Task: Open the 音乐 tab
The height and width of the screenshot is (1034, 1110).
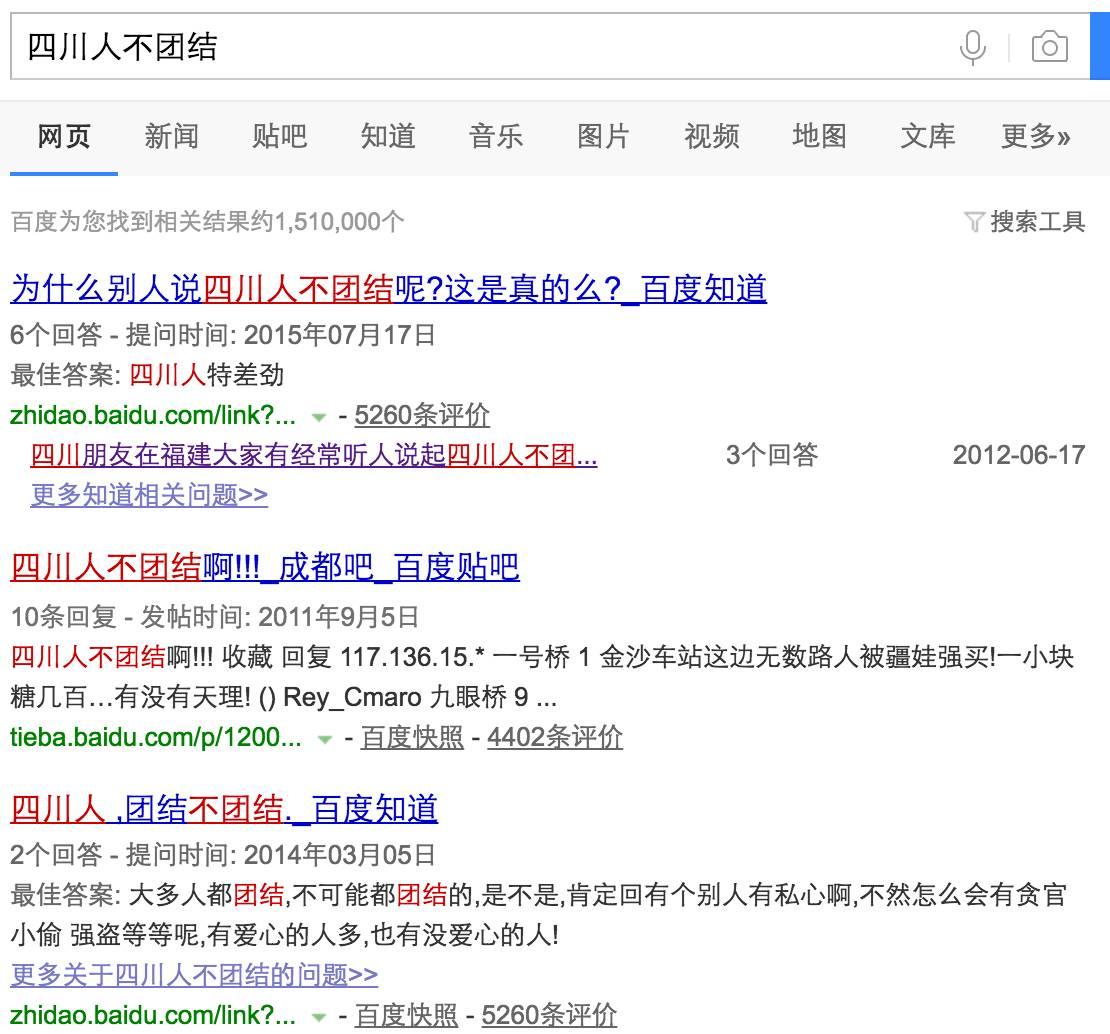Action: (x=496, y=136)
